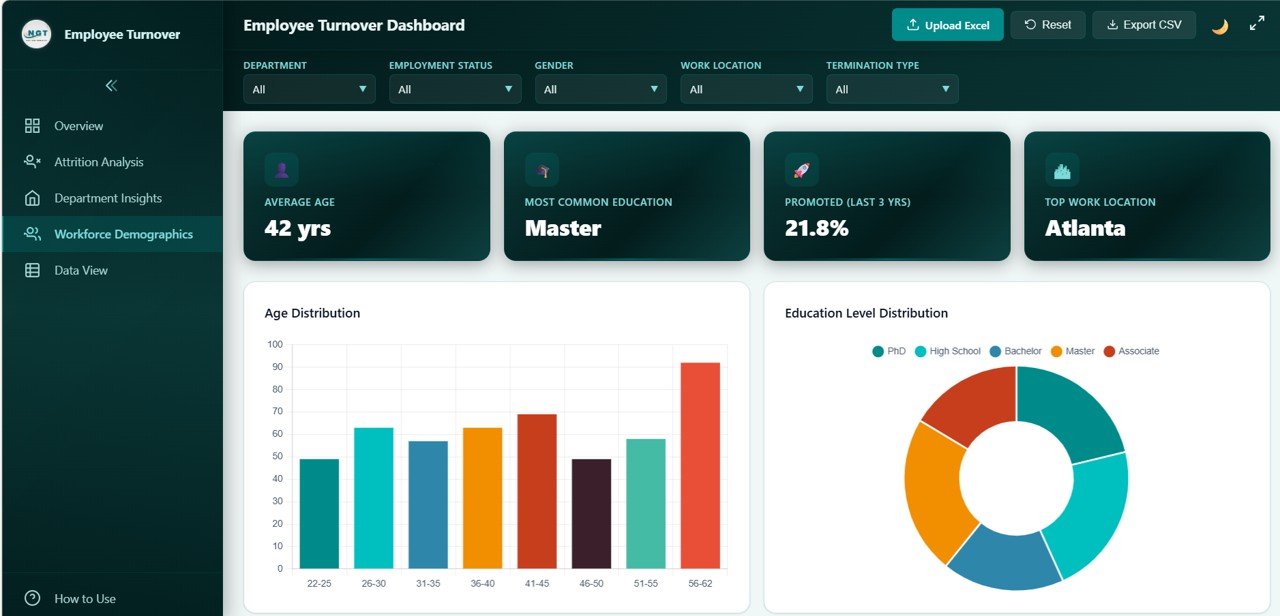Hide the PhD series via its legend entry
Image resolution: width=1280 pixels, height=616 pixels.
click(887, 351)
